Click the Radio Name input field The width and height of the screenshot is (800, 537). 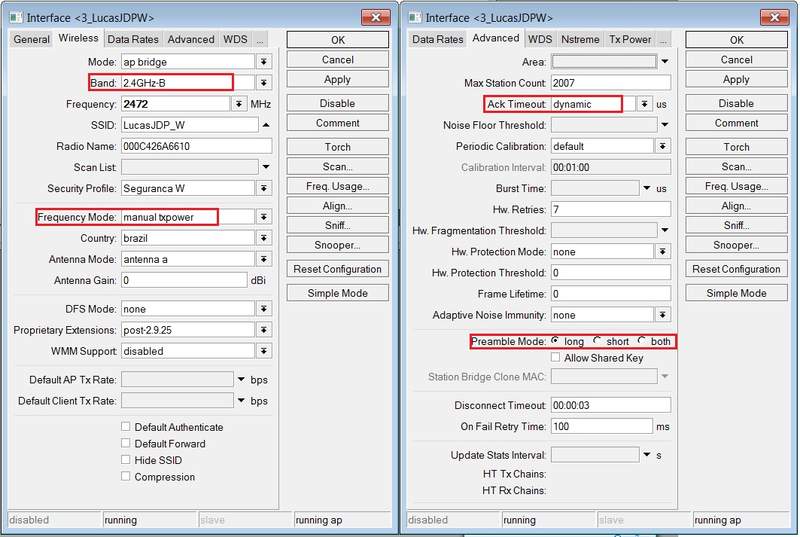coord(196,146)
